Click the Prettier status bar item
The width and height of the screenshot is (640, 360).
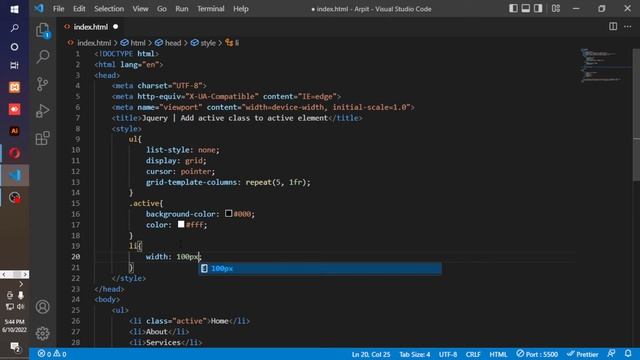tap(582, 354)
